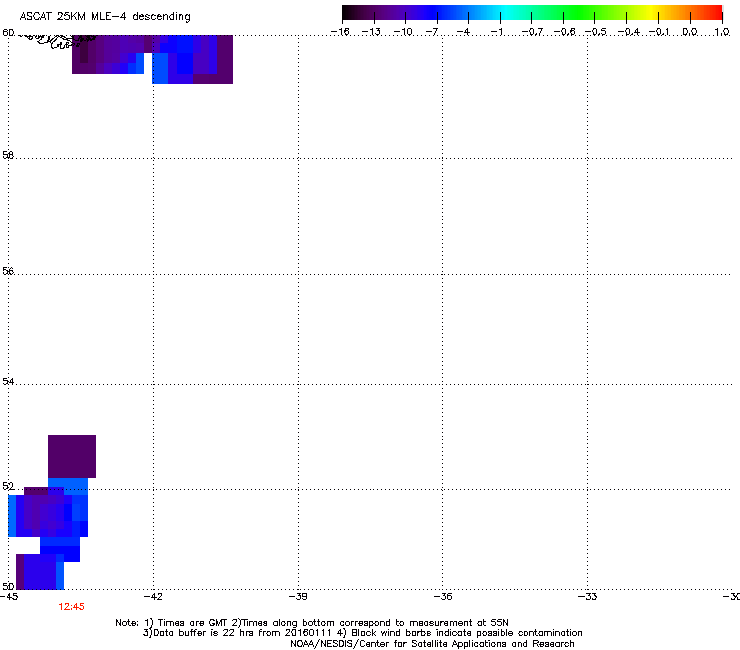740x650 pixels.
Task: Click the latitude label 58
Action: tap(8, 155)
